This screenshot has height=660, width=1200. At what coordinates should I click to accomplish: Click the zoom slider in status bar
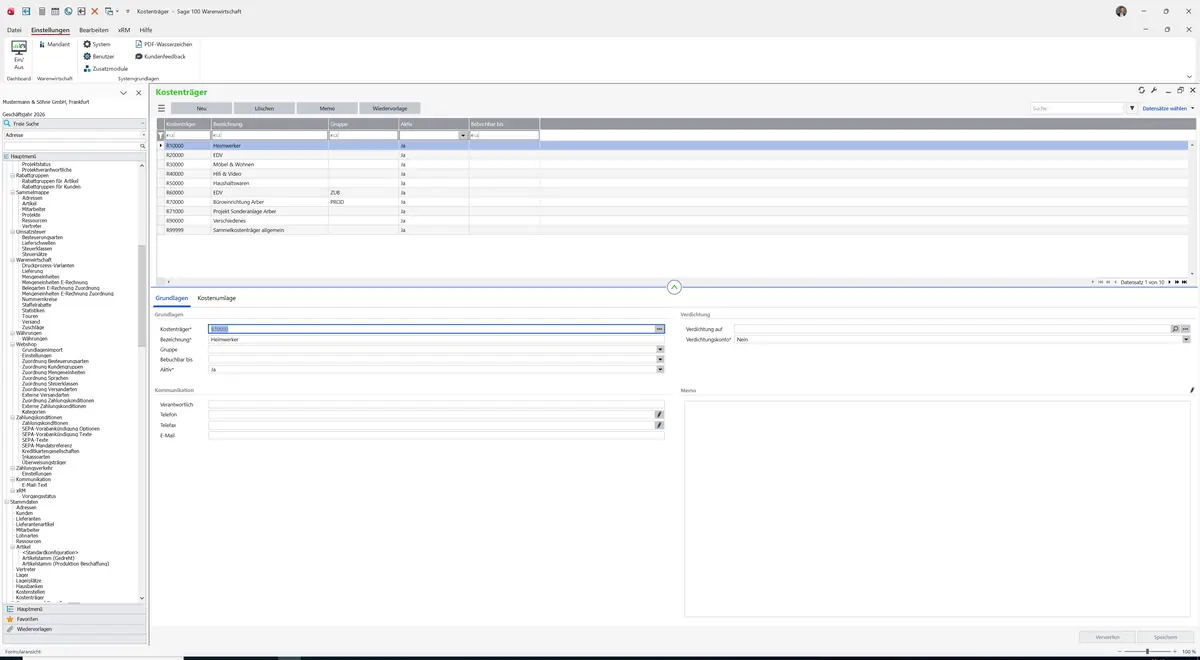coord(1147,652)
